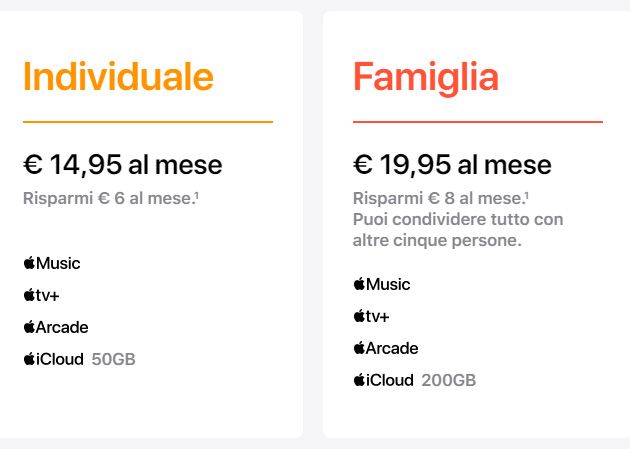The height and width of the screenshot is (449, 630).
Task: Click the Puoi condividere tutto description text
Action: (458, 219)
